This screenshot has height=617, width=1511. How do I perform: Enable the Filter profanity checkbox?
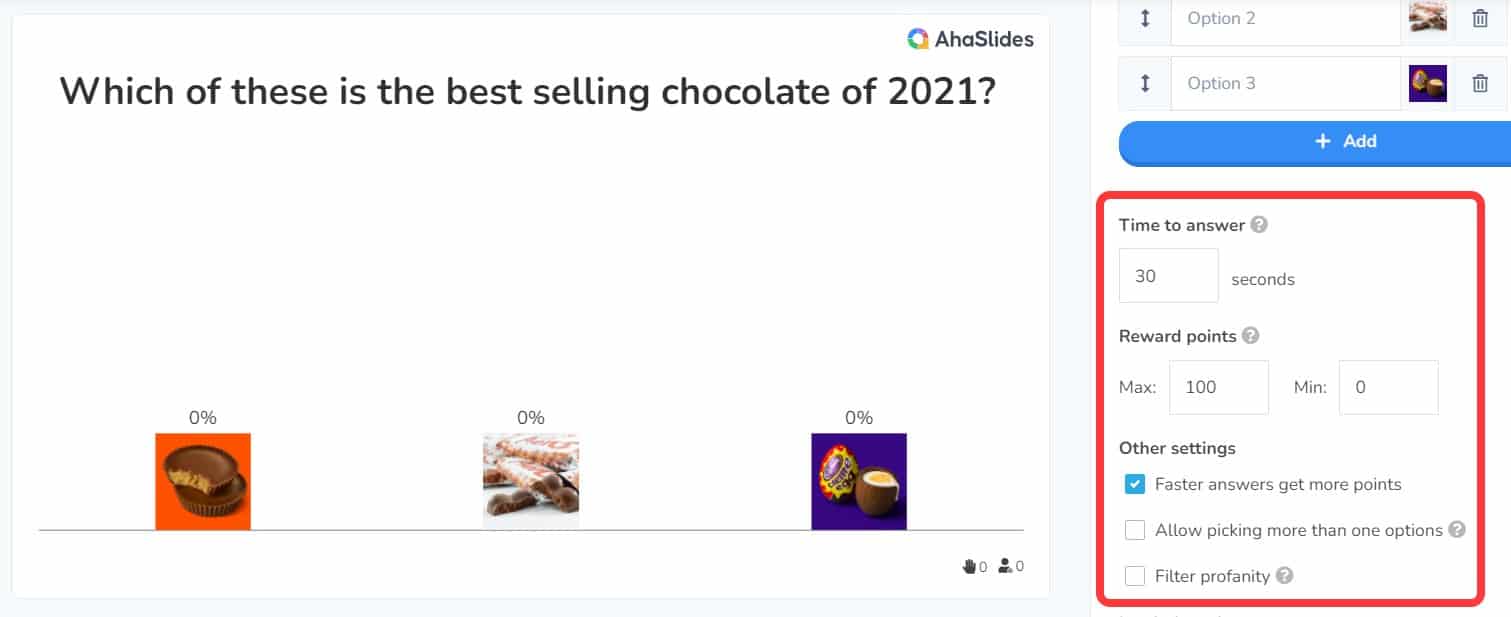1135,576
